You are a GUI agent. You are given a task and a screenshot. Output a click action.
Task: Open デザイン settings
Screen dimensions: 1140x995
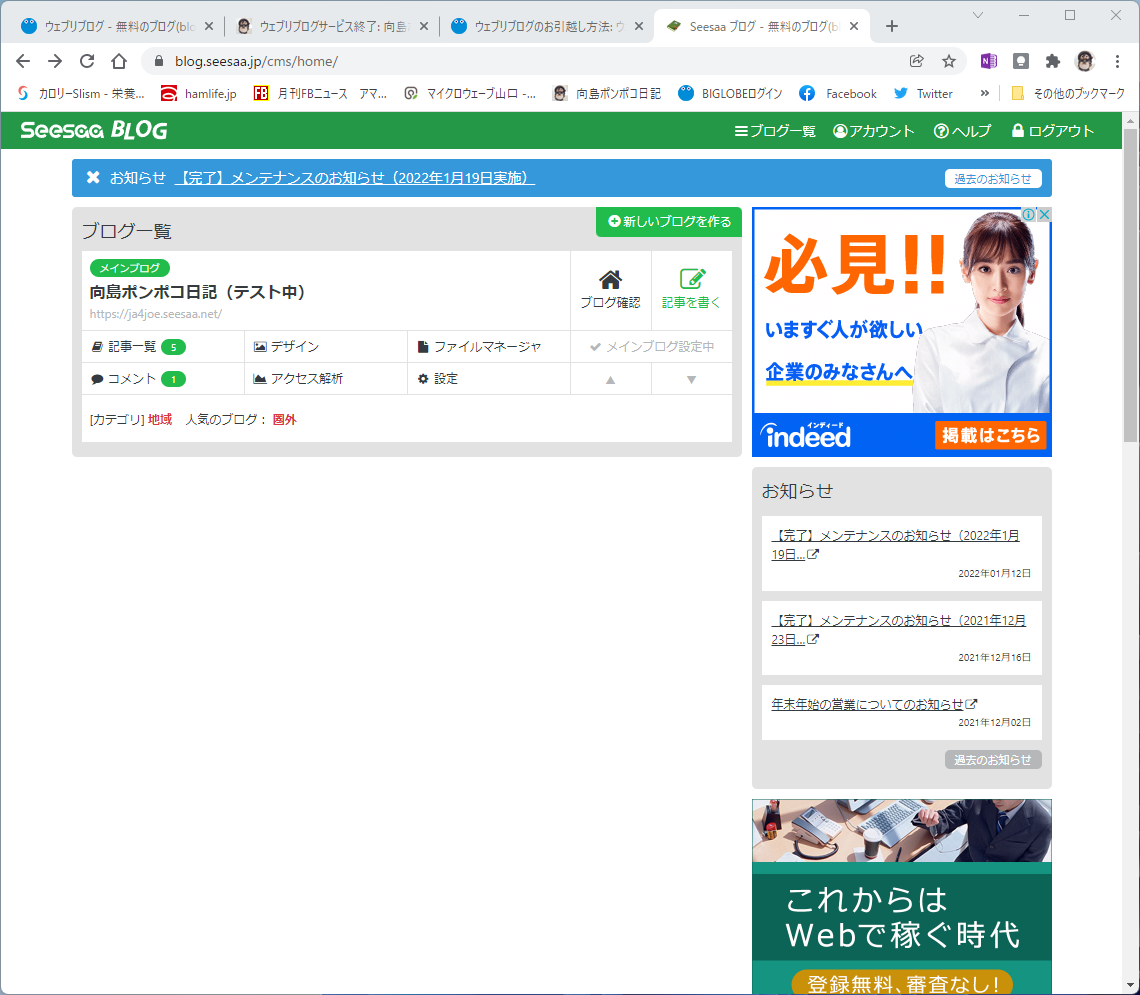286,347
